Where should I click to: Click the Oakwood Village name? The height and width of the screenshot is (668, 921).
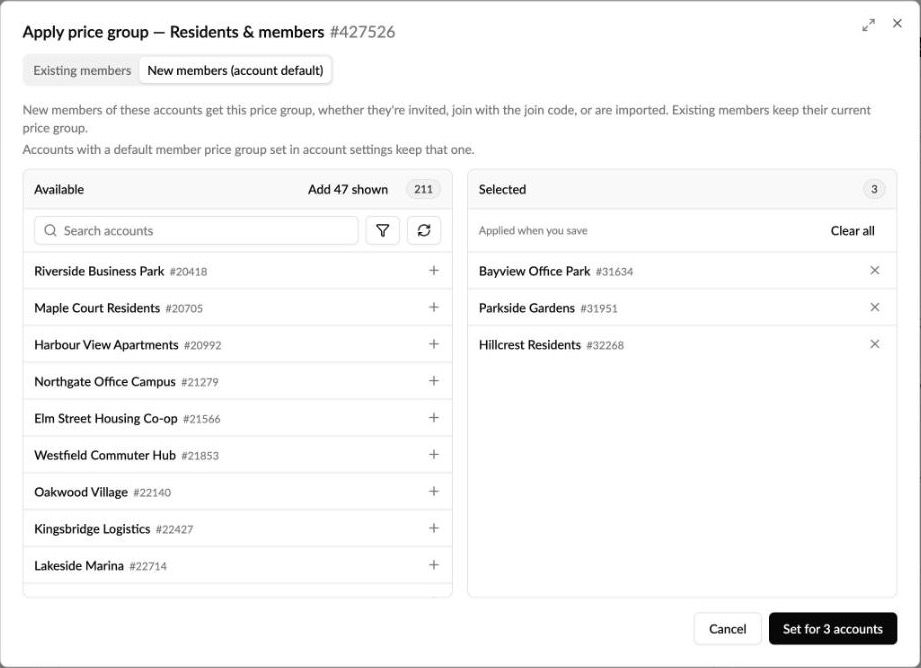pyautogui.click(x=80, y=492)
